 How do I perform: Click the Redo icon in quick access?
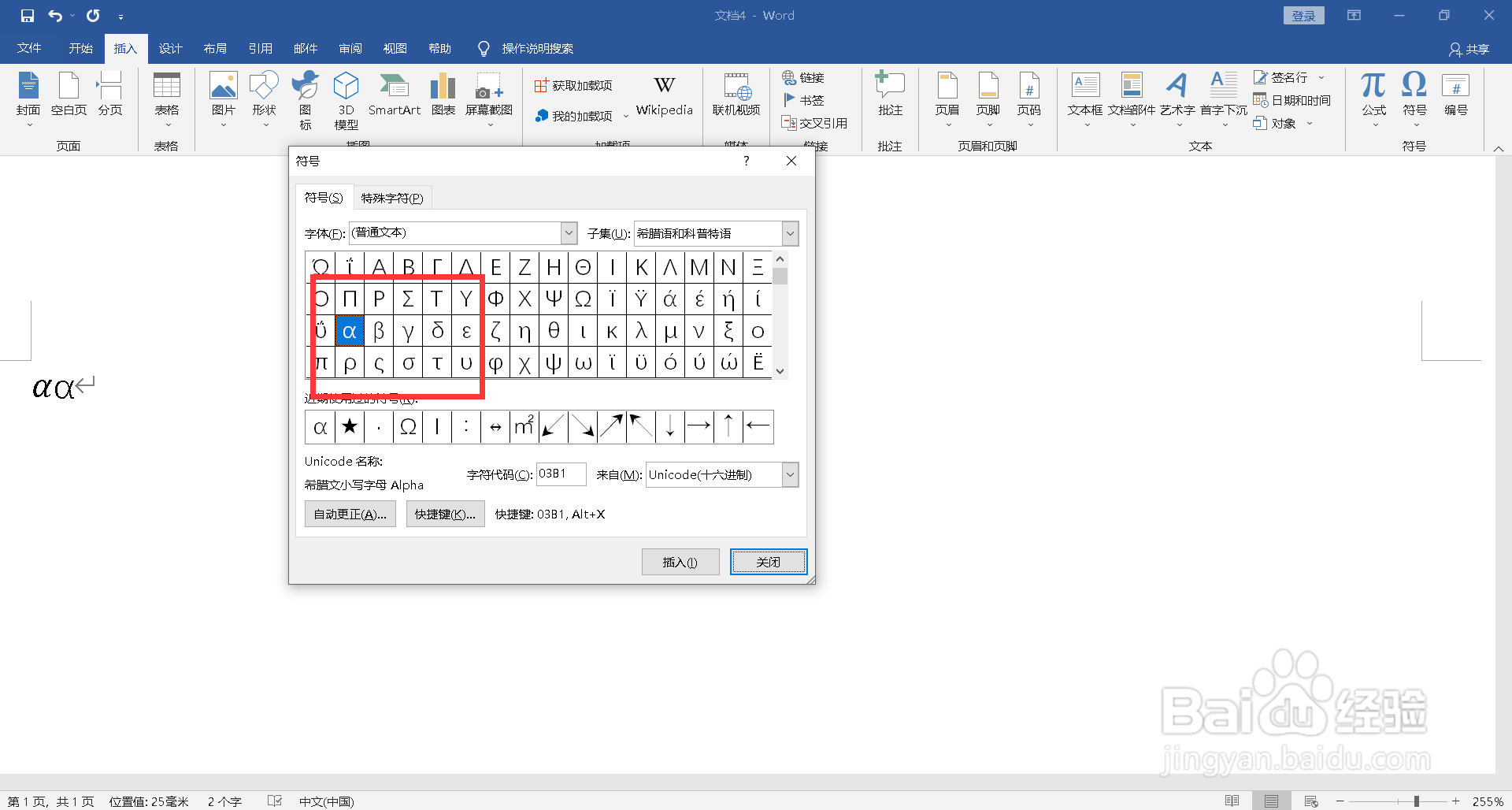coord(93,16)
